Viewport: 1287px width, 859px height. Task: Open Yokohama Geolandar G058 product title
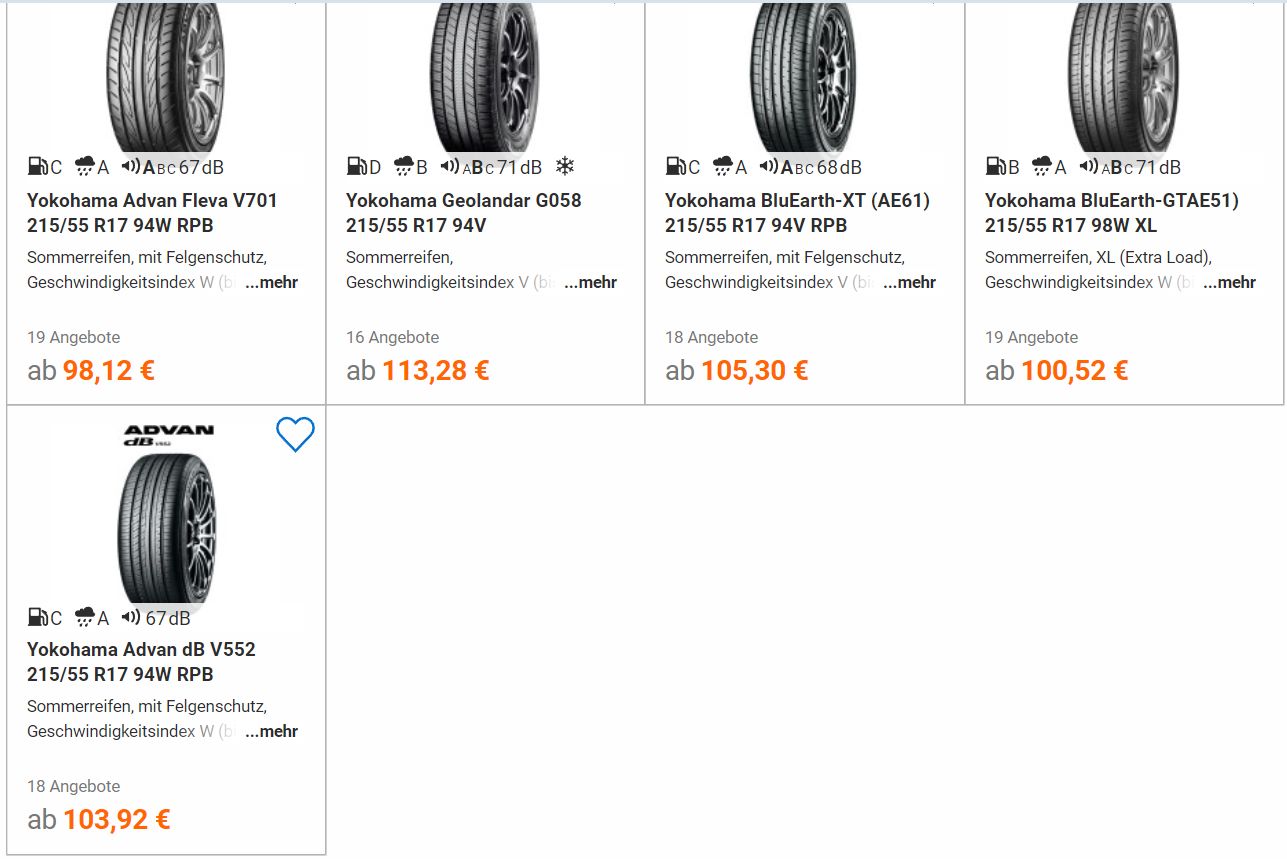point(463,213)
